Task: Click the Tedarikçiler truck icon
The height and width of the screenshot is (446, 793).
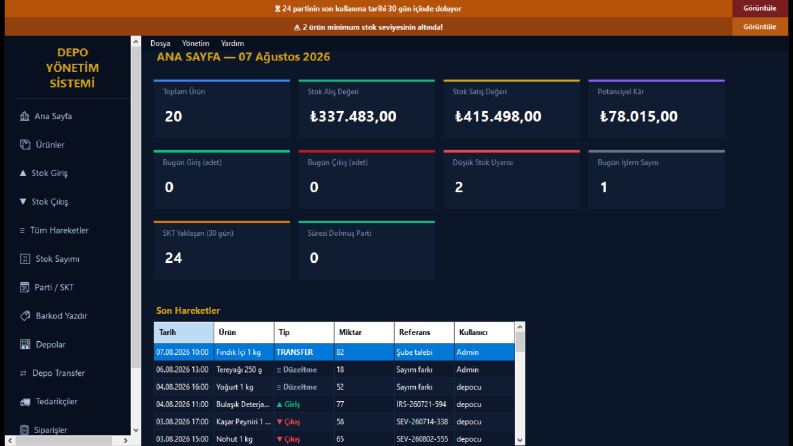Action: (x=25, y=402)
